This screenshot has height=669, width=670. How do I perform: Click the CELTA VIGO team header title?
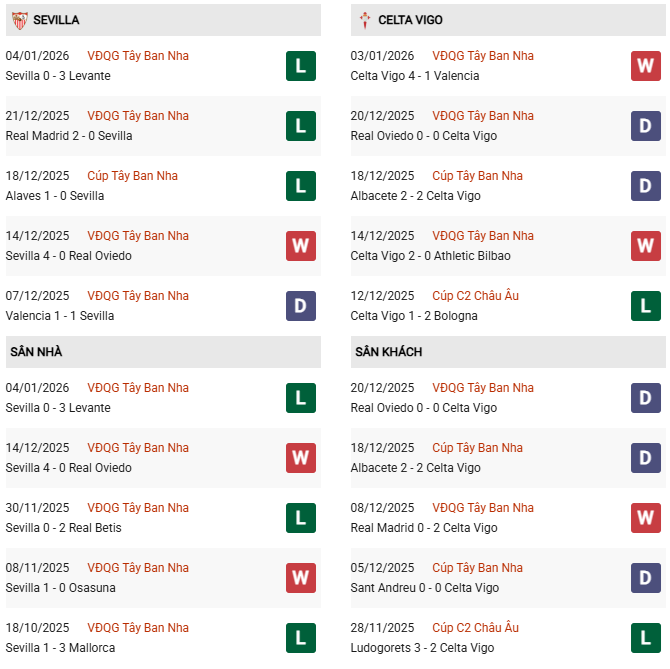coord(410,20)
